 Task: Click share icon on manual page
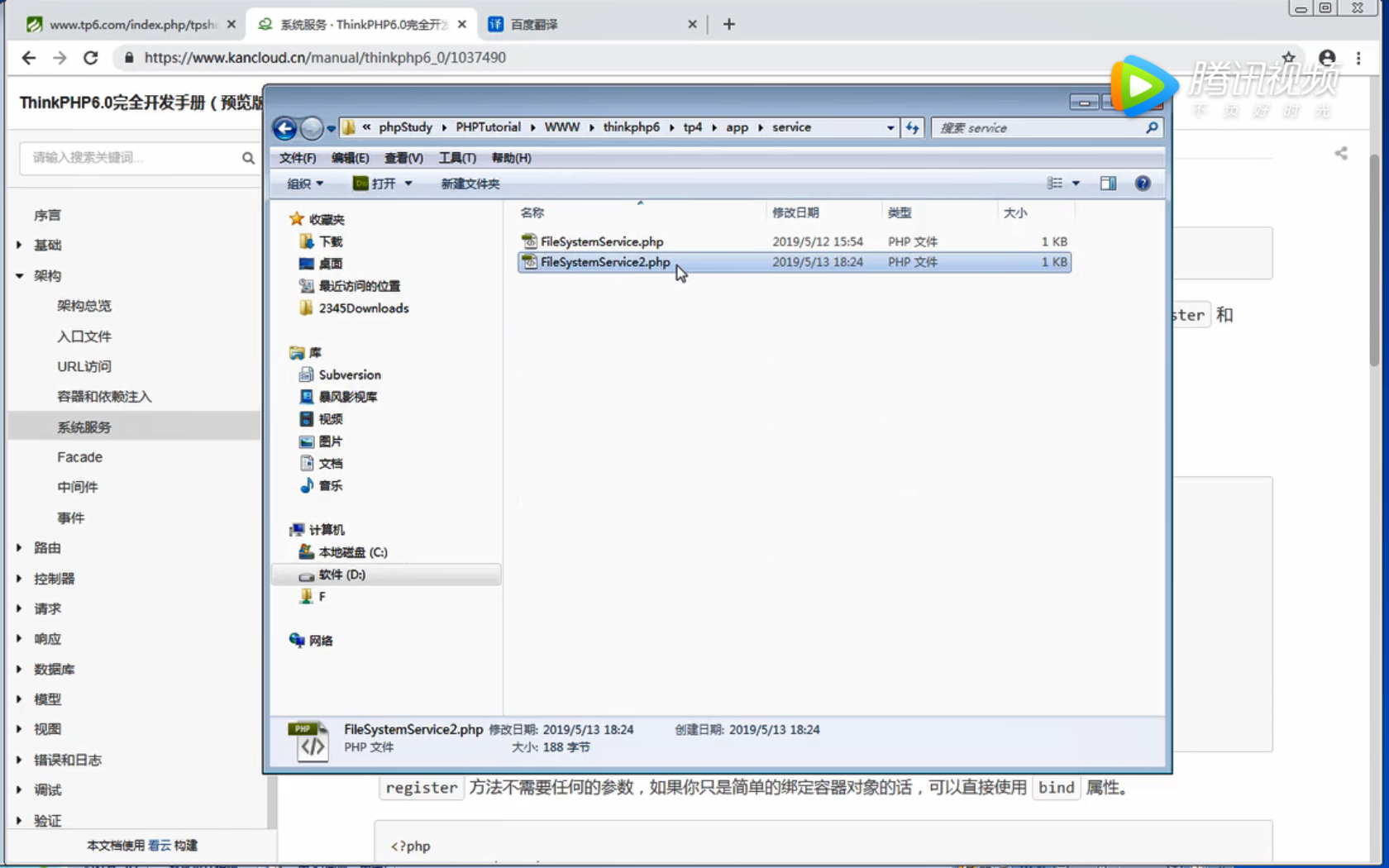[1341, 153]
